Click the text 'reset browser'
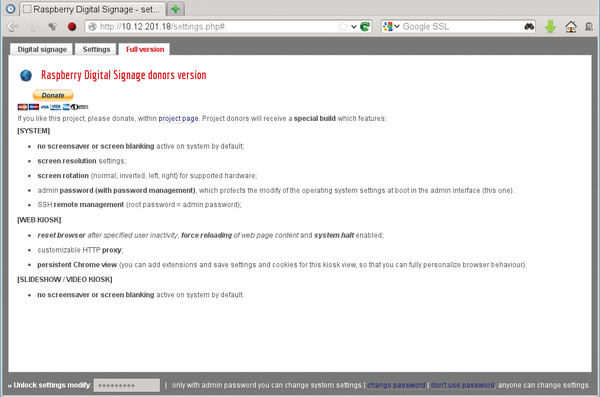This screenshot has height=397, width=600. (x=61, y=235)
